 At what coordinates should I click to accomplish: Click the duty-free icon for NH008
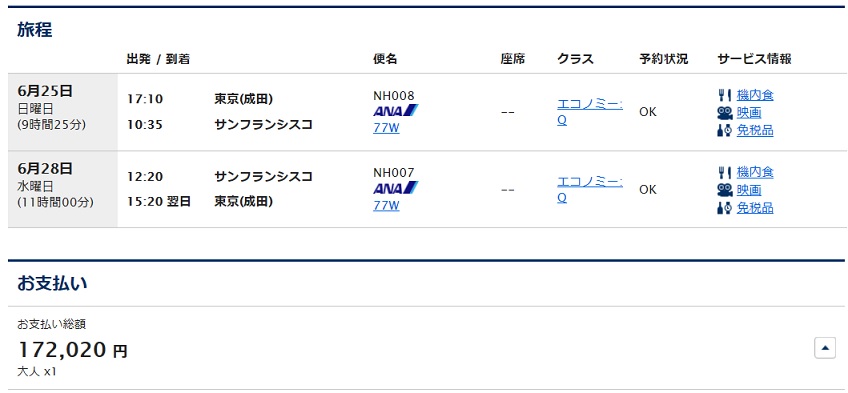click(x=724, y=130)
